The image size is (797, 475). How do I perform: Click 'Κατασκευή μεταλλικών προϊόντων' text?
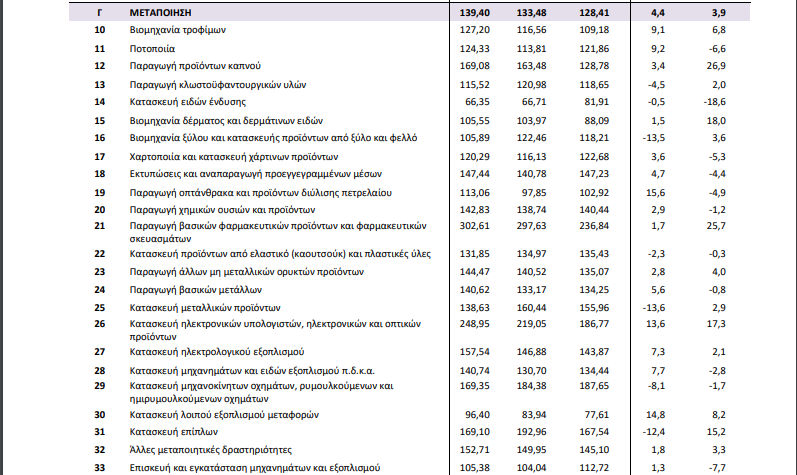pos(205,308)
